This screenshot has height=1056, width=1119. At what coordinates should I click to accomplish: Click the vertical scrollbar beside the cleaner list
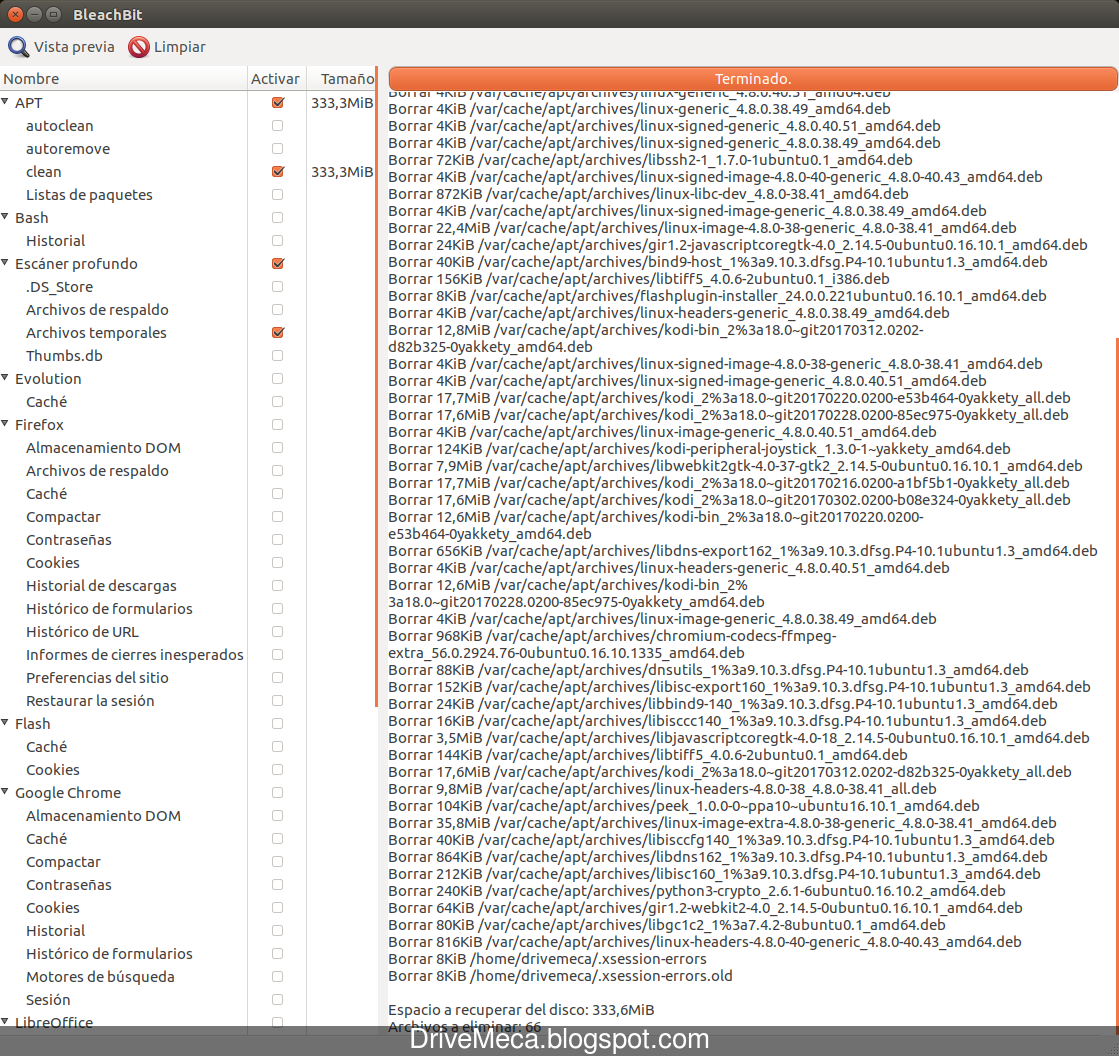coord(376,400)
